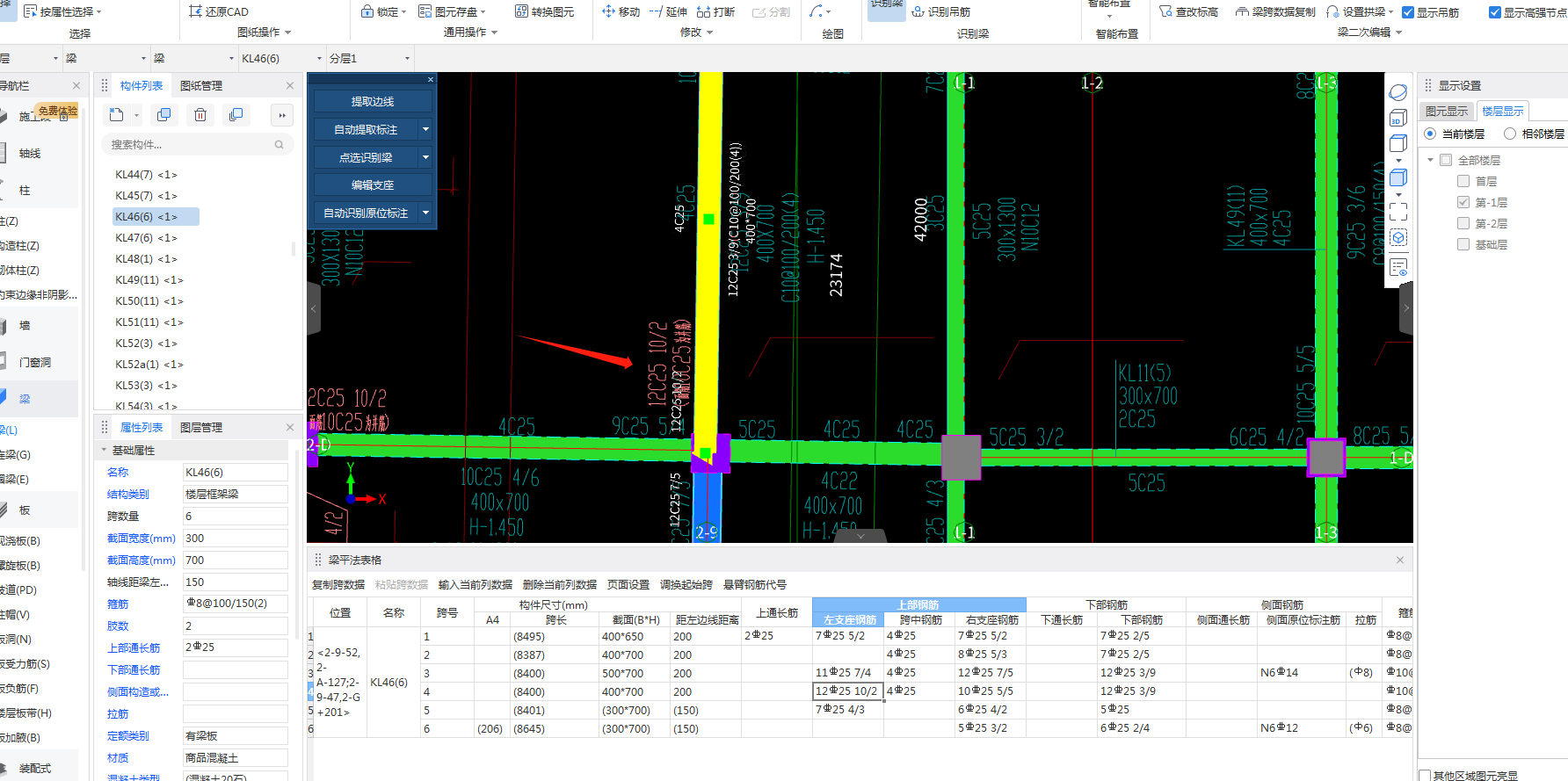
Task: Check the 首层 checkbox
Action: [x=1463, y=181]
